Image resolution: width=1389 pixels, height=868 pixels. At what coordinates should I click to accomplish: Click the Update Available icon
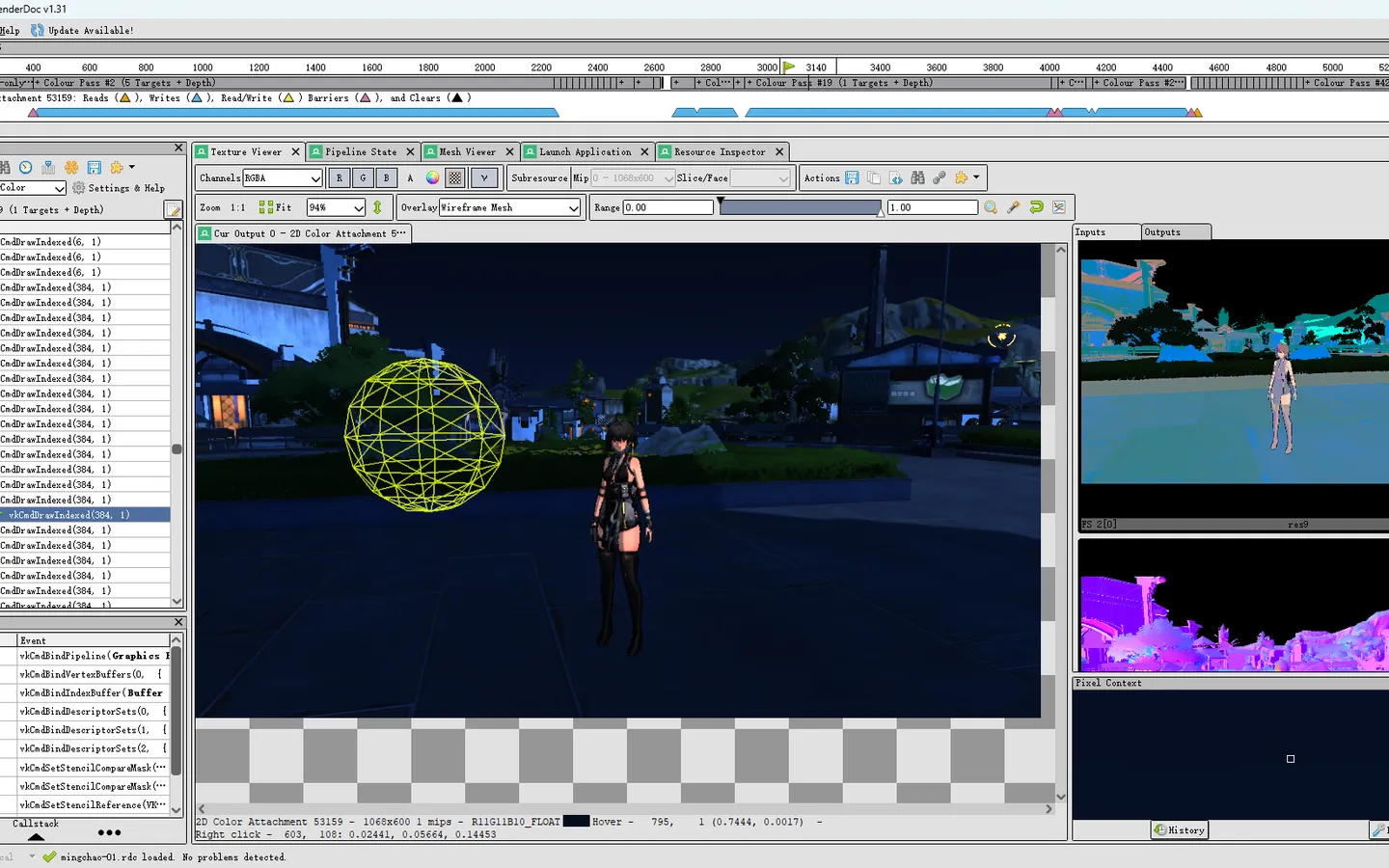click(38, 30)
